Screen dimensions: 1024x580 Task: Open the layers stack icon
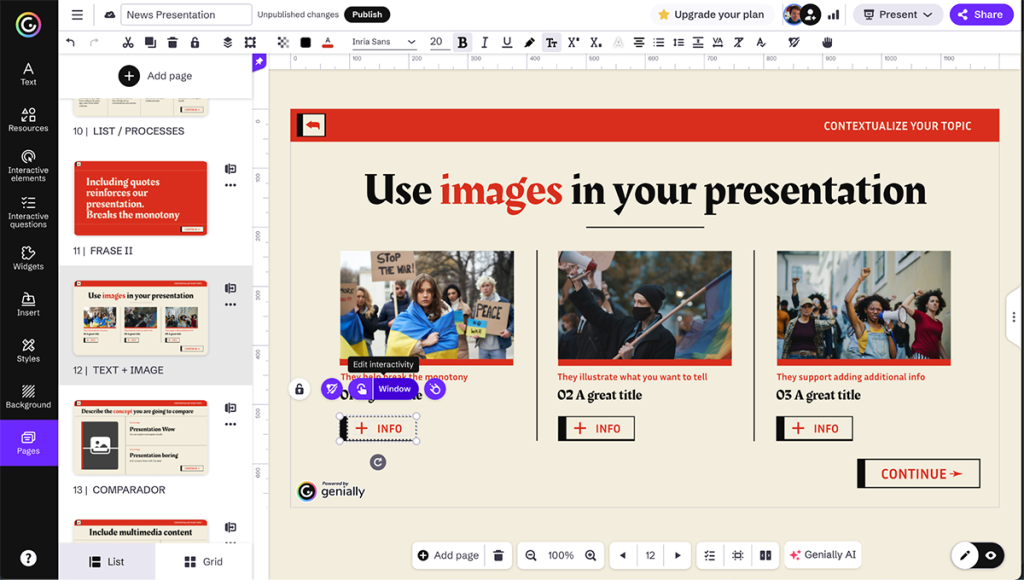tap(227, 42)
